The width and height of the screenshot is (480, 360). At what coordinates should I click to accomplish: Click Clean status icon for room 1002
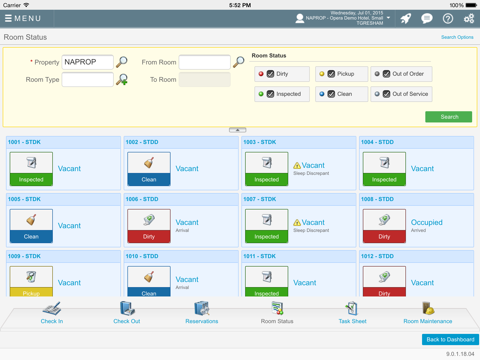click(149, 169)
